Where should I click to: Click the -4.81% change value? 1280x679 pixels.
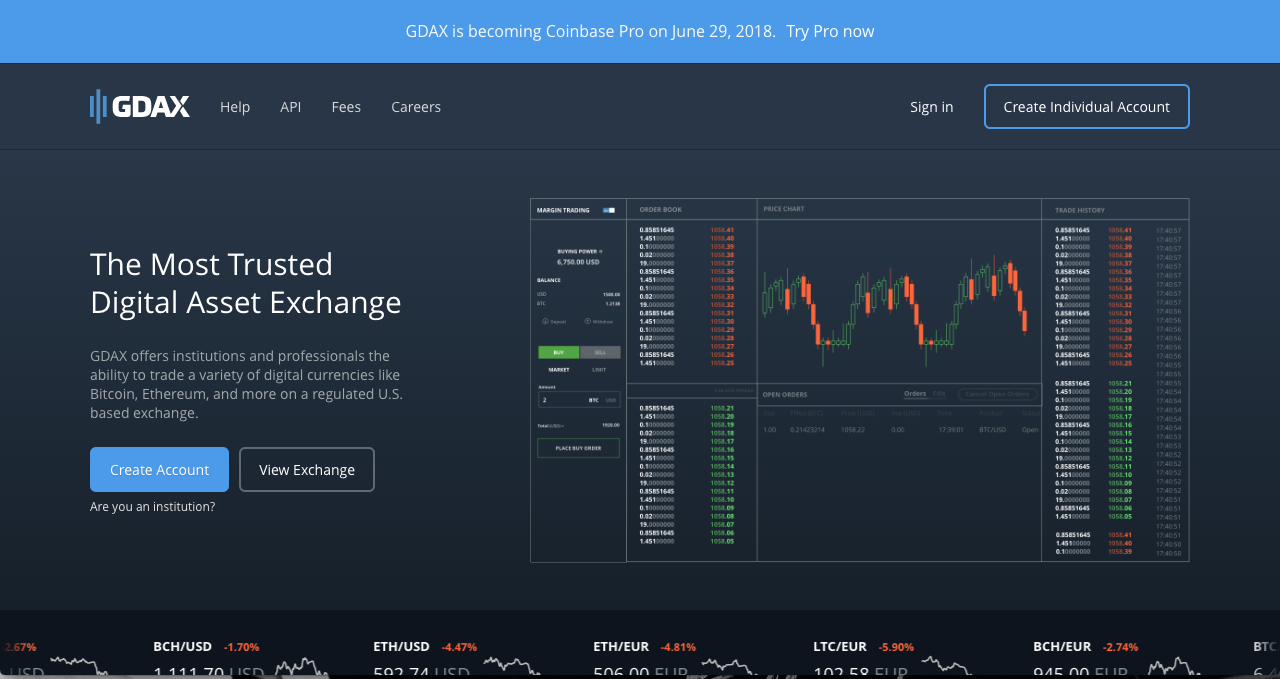pos(678,647)
